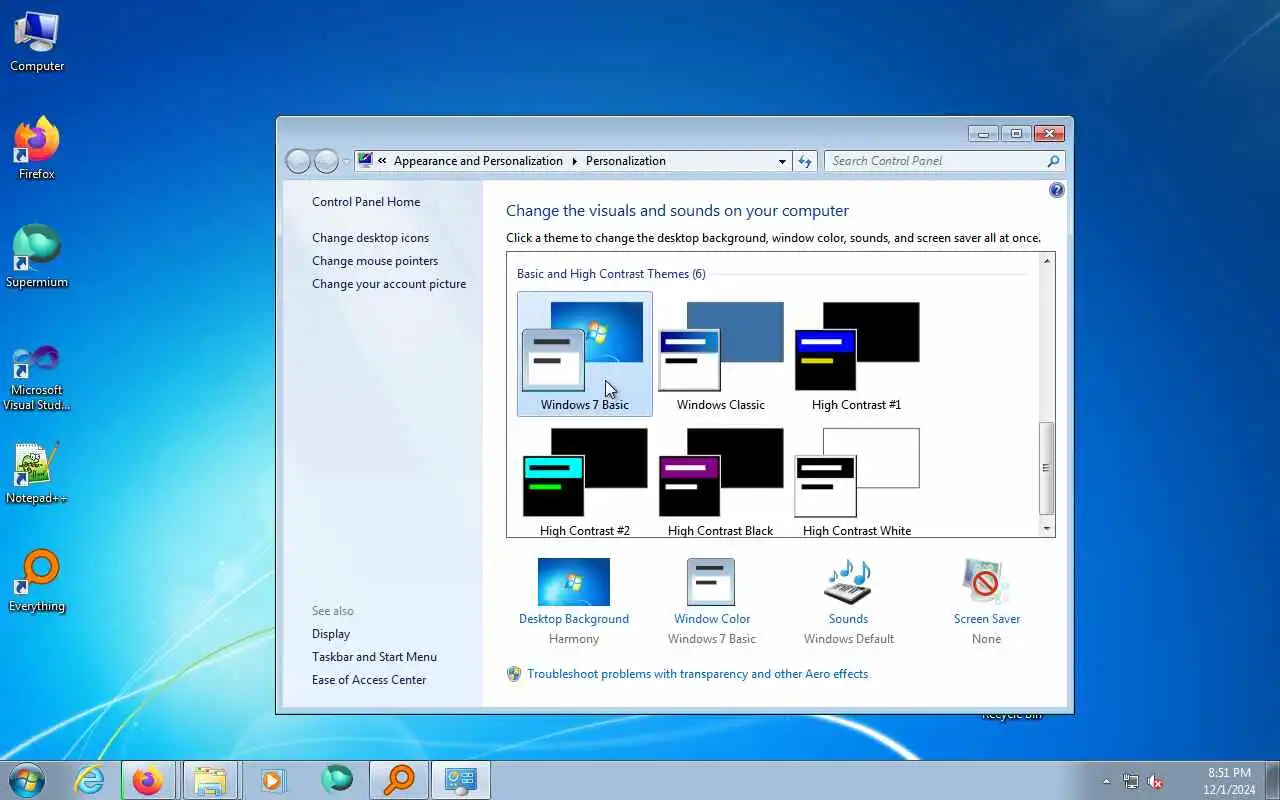Click the theme list scroll up arrow

pyautogui.click(x=1047, y=261)
